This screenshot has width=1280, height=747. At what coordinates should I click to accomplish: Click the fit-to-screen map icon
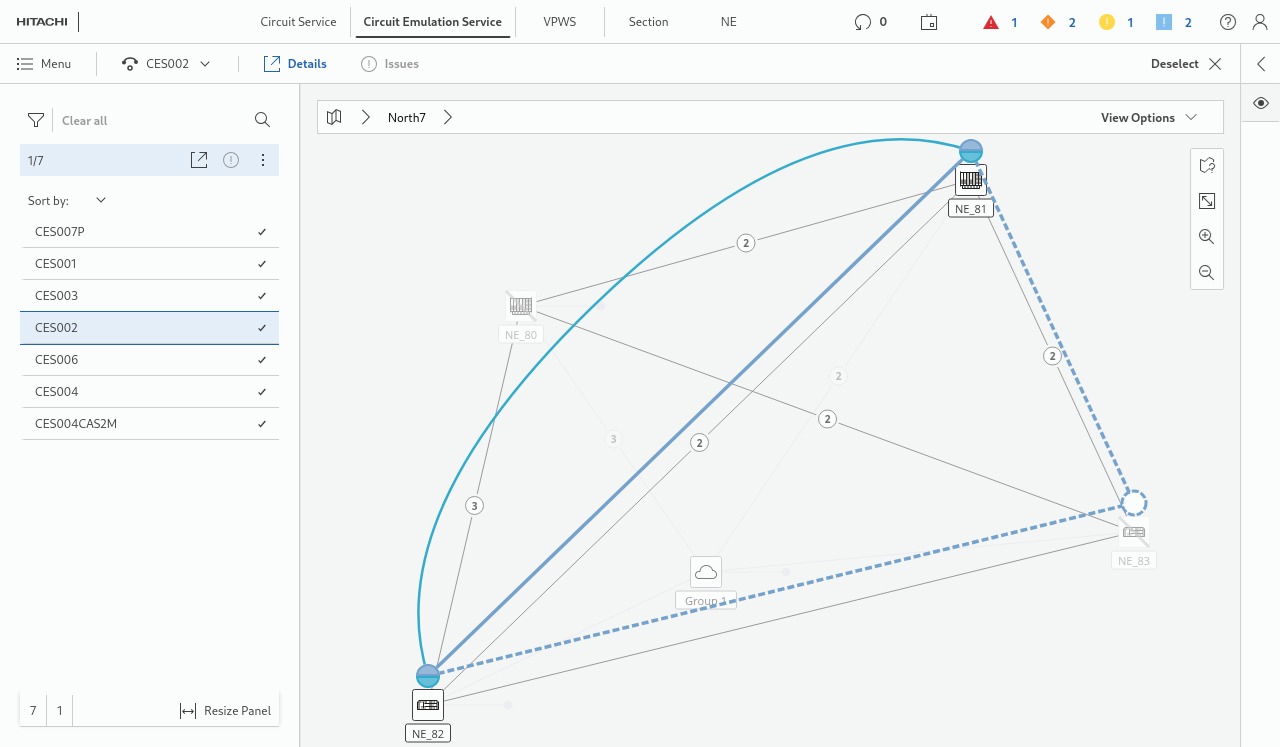[1207, 201]
